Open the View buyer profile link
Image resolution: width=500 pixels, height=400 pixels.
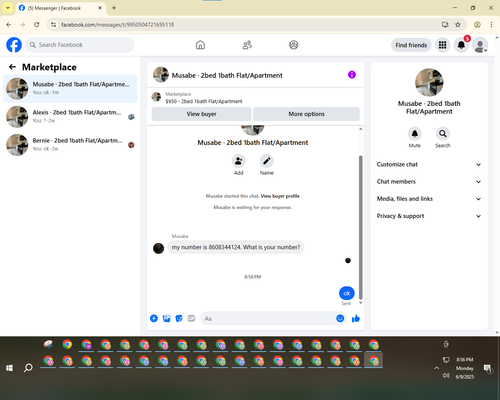(x=280, y=196)
